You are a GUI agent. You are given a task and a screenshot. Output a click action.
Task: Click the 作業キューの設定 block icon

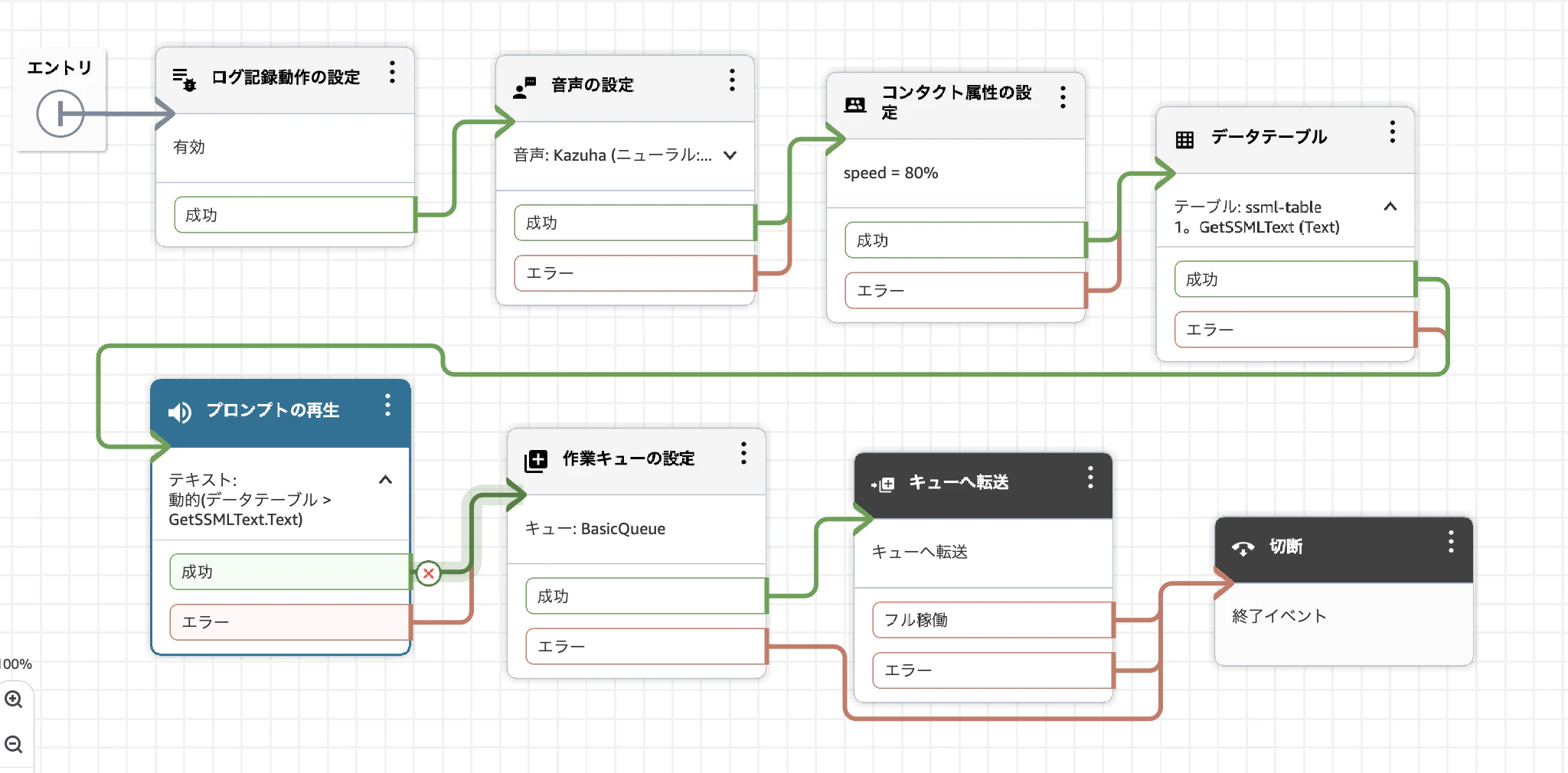(x=536, y=460)
